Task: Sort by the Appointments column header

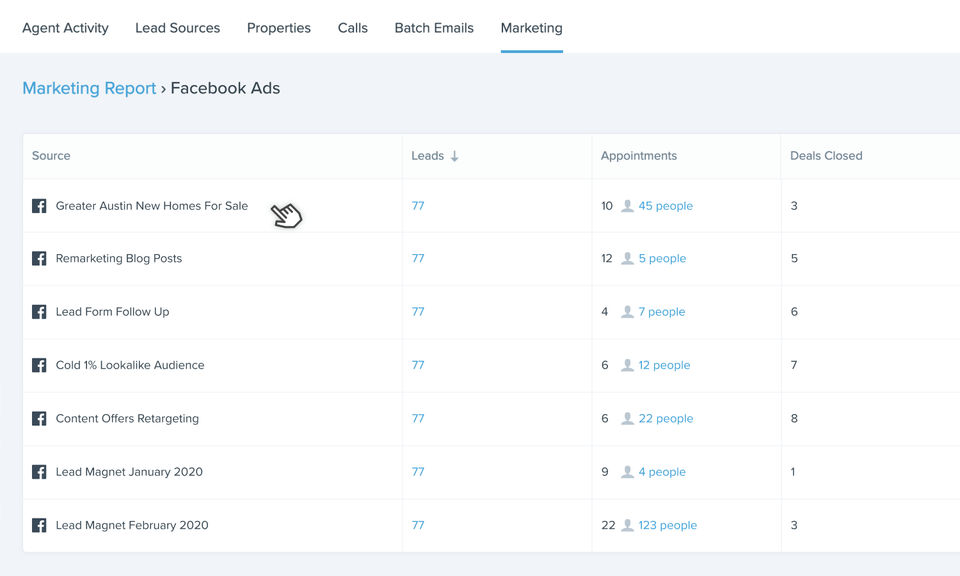Action: (x=638, y=156)
